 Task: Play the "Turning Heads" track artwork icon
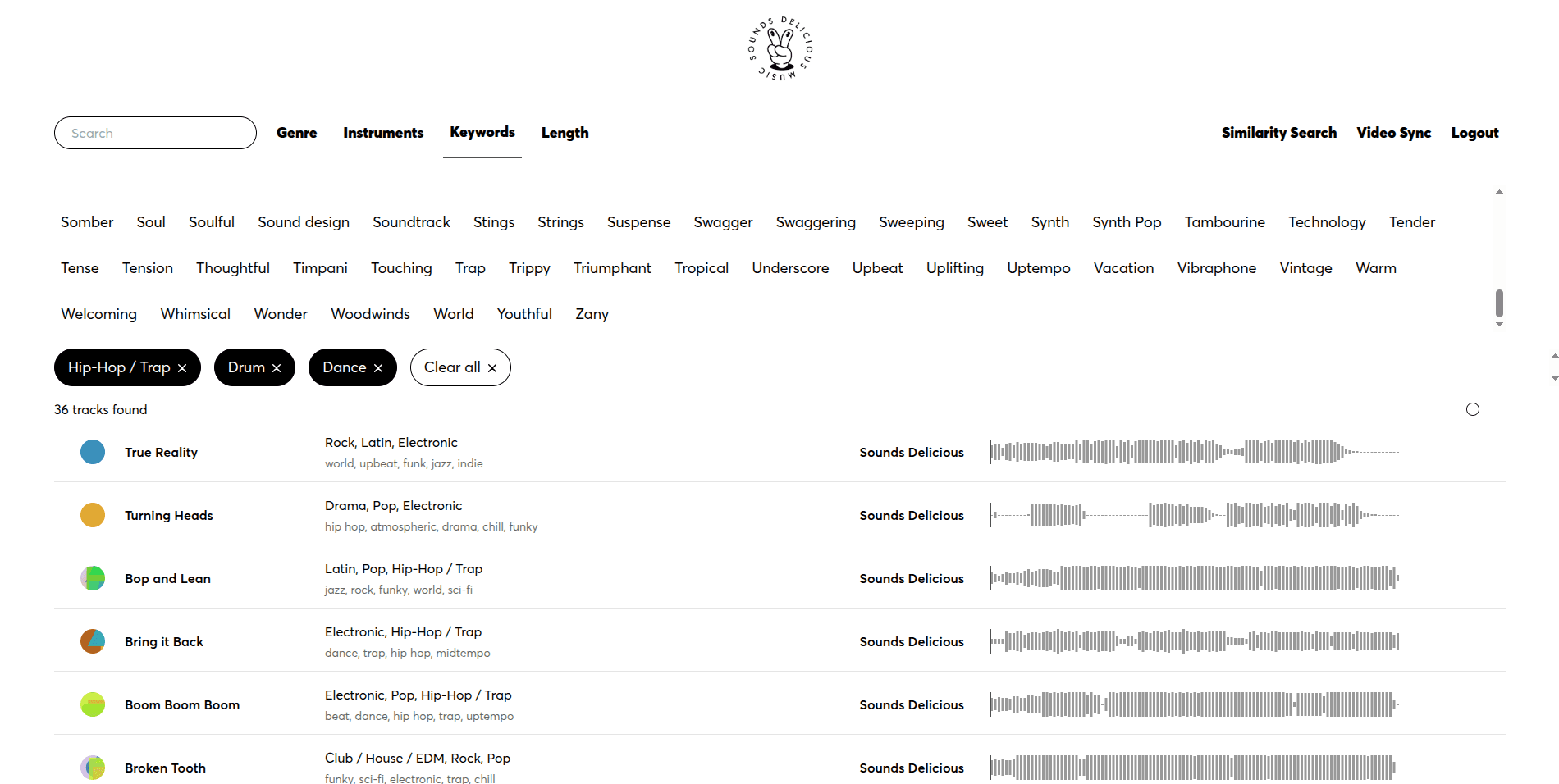pos(93,515)
